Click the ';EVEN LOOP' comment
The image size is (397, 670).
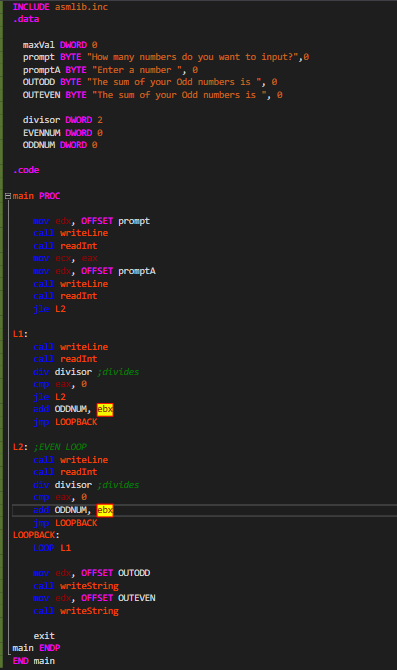[x=60, y=447]
